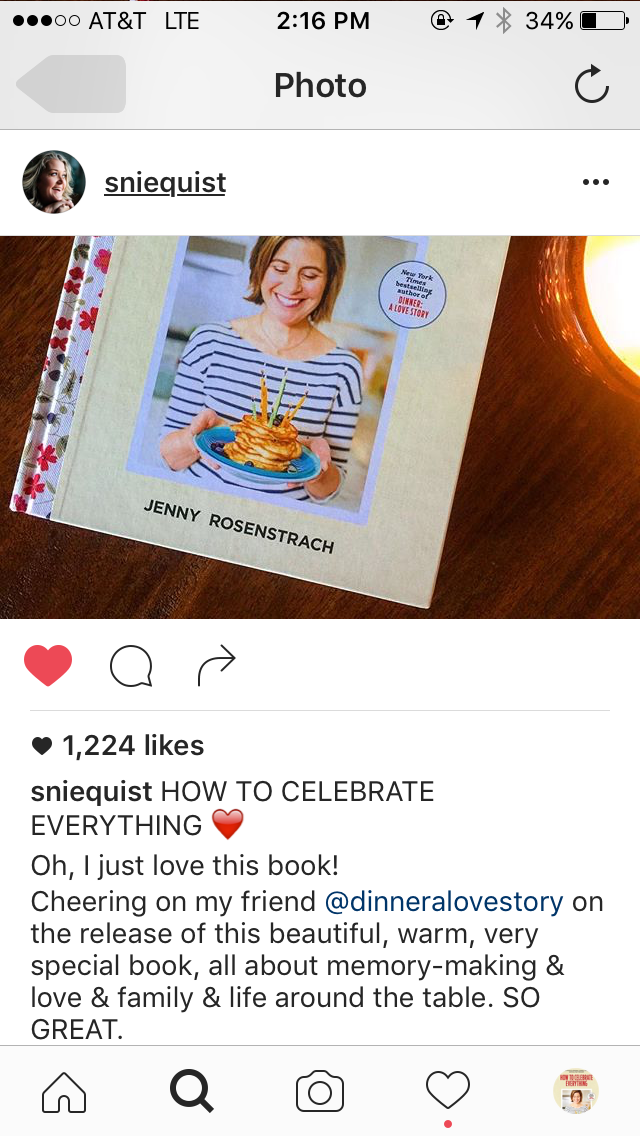
Task: Tap the back arrow button
Action: click(x=71, y=84)
